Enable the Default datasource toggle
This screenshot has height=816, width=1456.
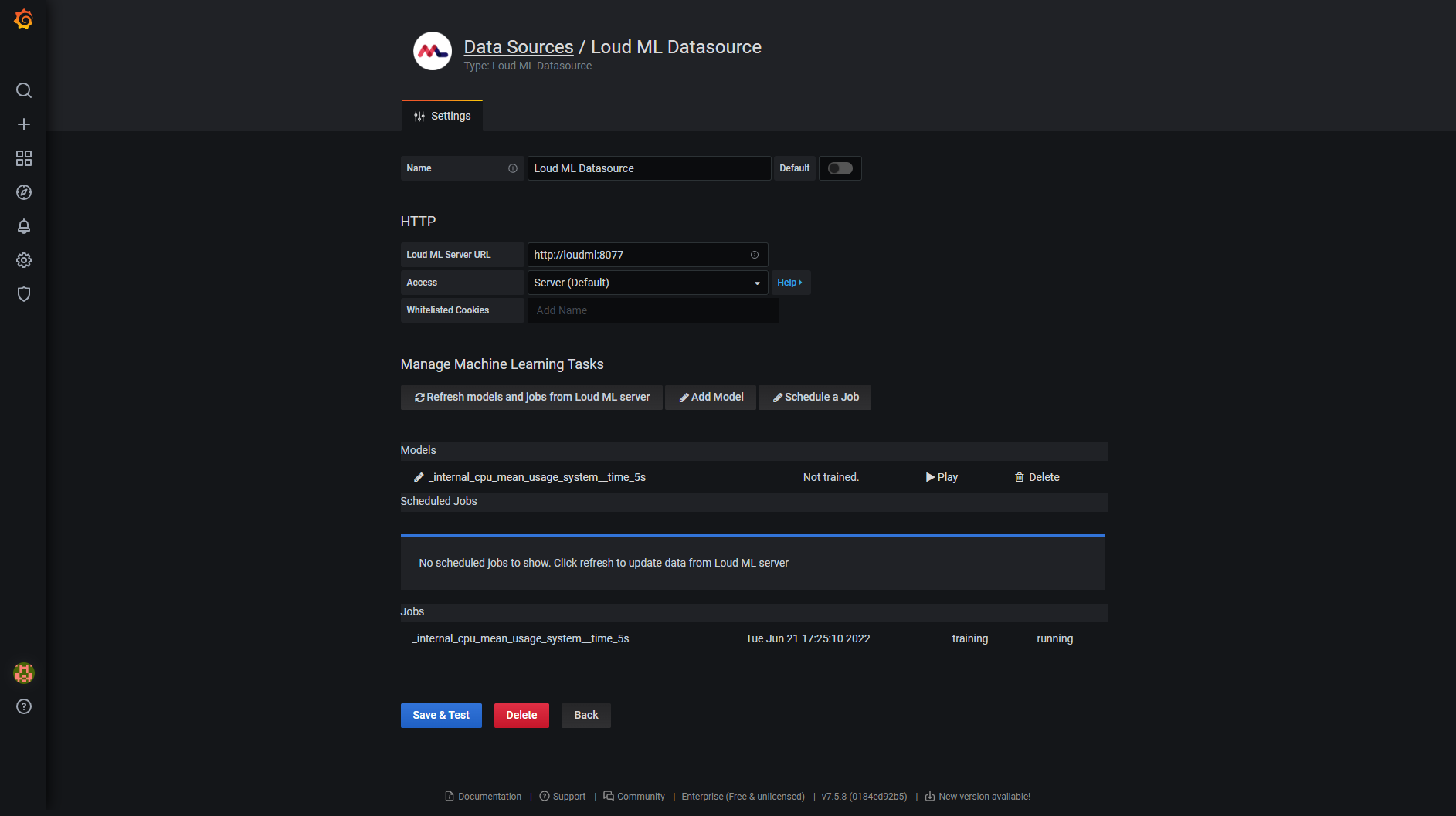[840, 168]
